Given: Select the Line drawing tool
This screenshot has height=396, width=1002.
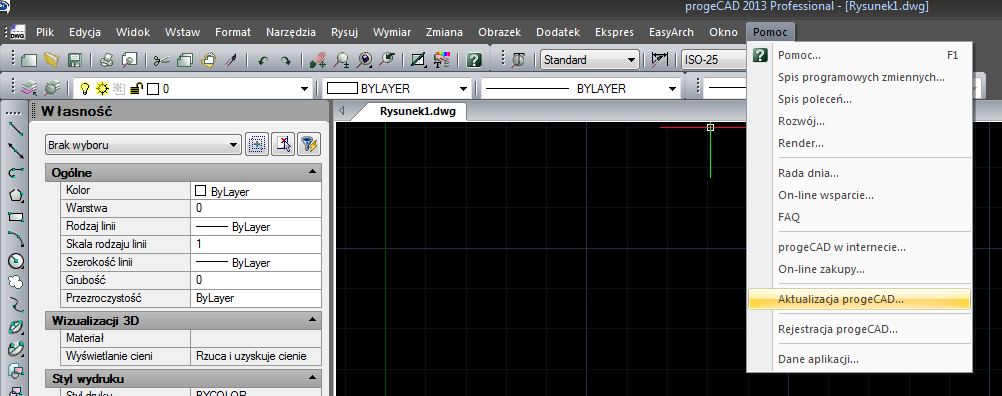Looking at the screenshot, I should [16, 129].
